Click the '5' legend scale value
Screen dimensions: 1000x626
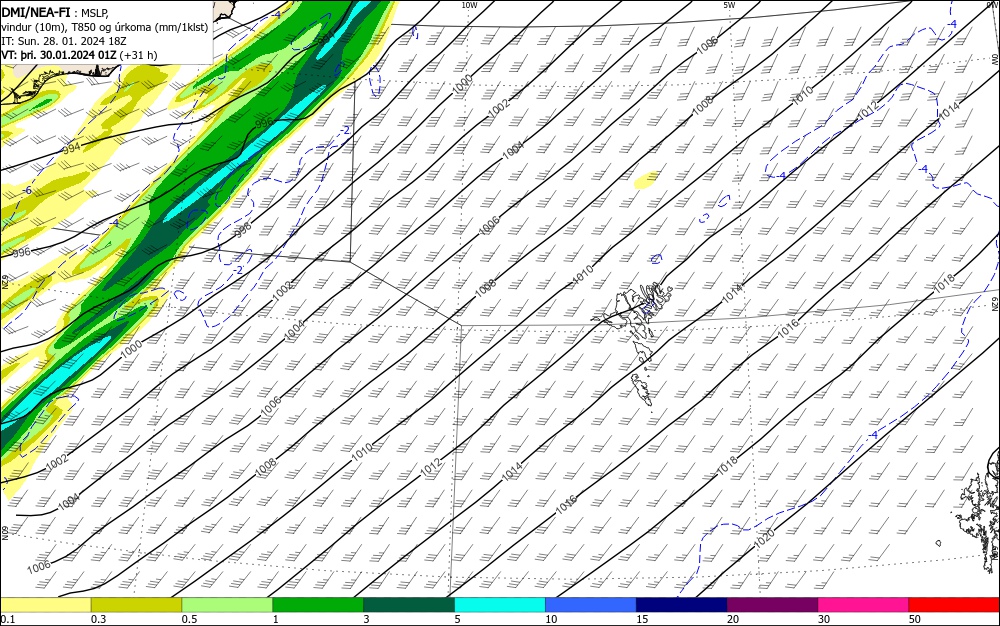tap(457, 619)
